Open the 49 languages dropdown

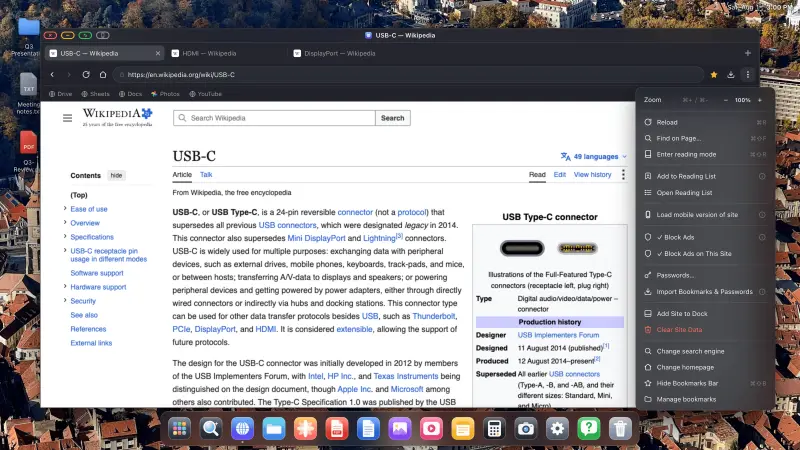coord(594,157)
